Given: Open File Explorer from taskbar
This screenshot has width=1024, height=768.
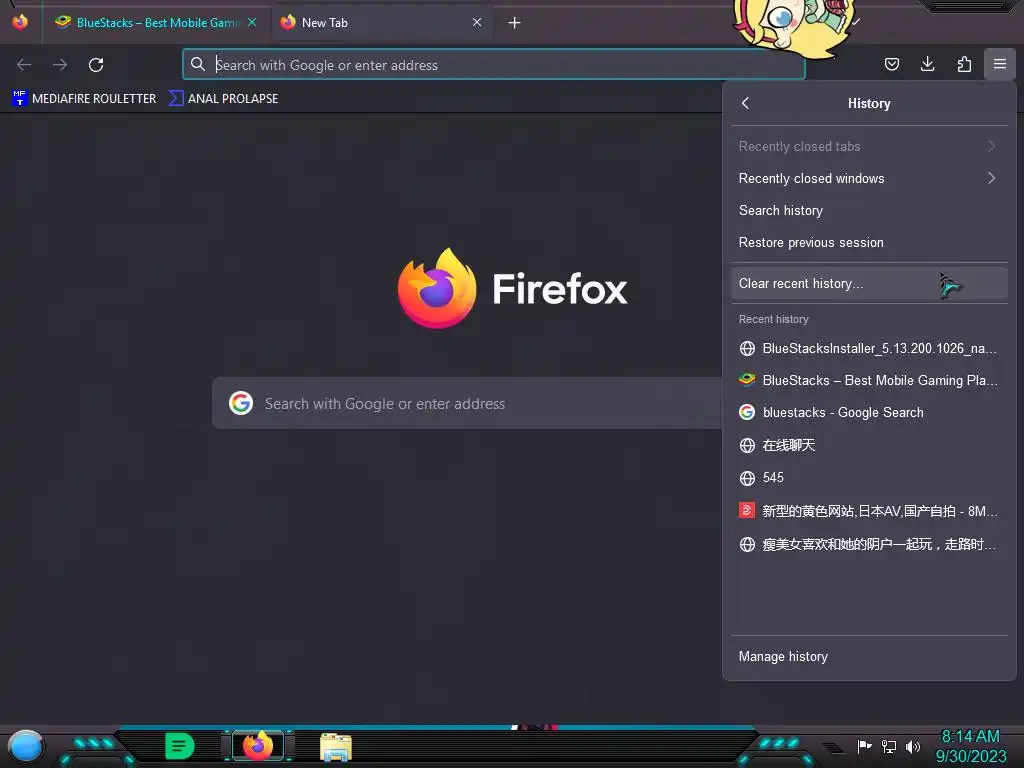Looking at the screenshot, I should [336, 747].
